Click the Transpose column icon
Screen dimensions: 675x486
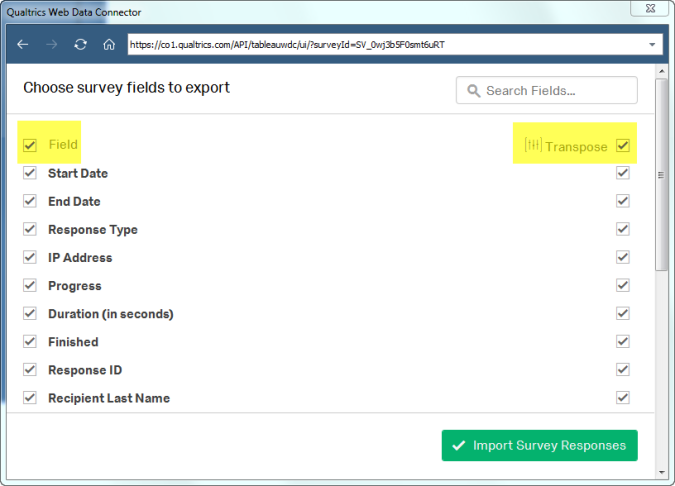click(533, 145)
